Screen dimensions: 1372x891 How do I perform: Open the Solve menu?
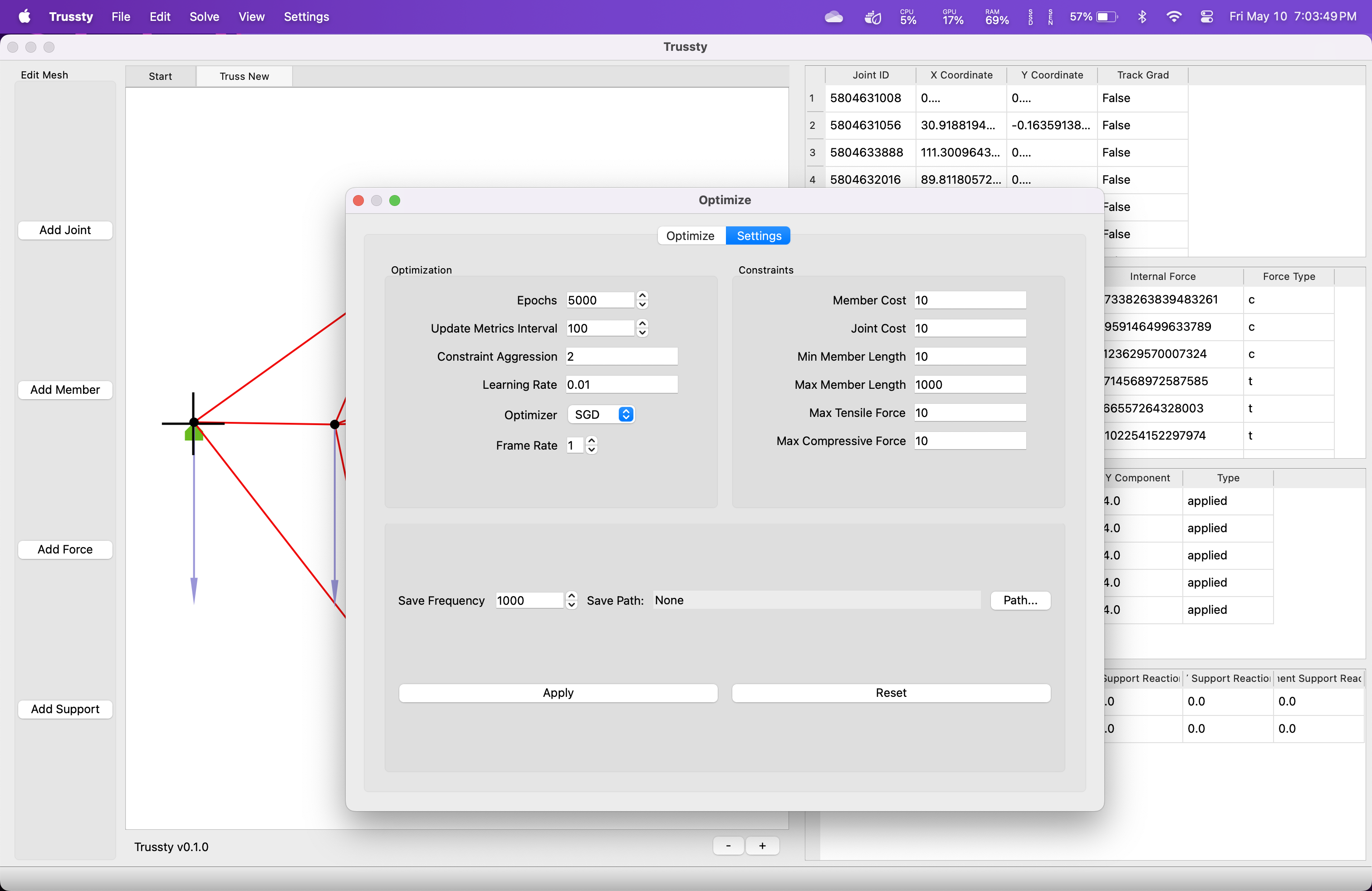[x=204, y=16]
